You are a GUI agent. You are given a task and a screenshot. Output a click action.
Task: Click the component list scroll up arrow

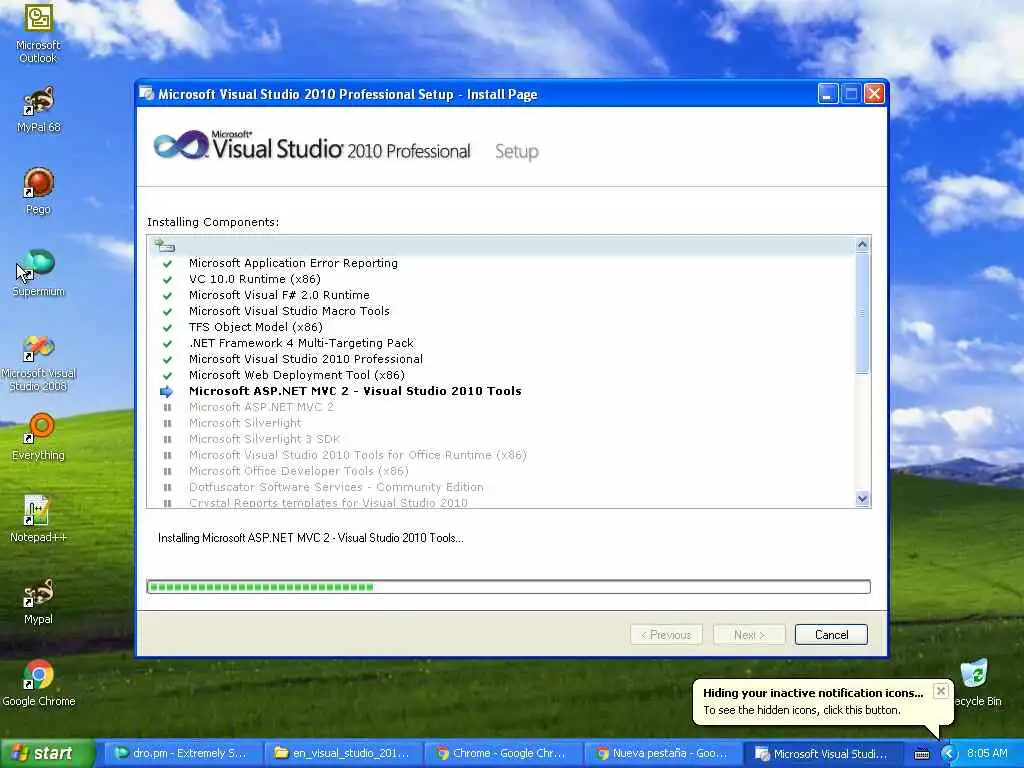[x=862, y=244]
